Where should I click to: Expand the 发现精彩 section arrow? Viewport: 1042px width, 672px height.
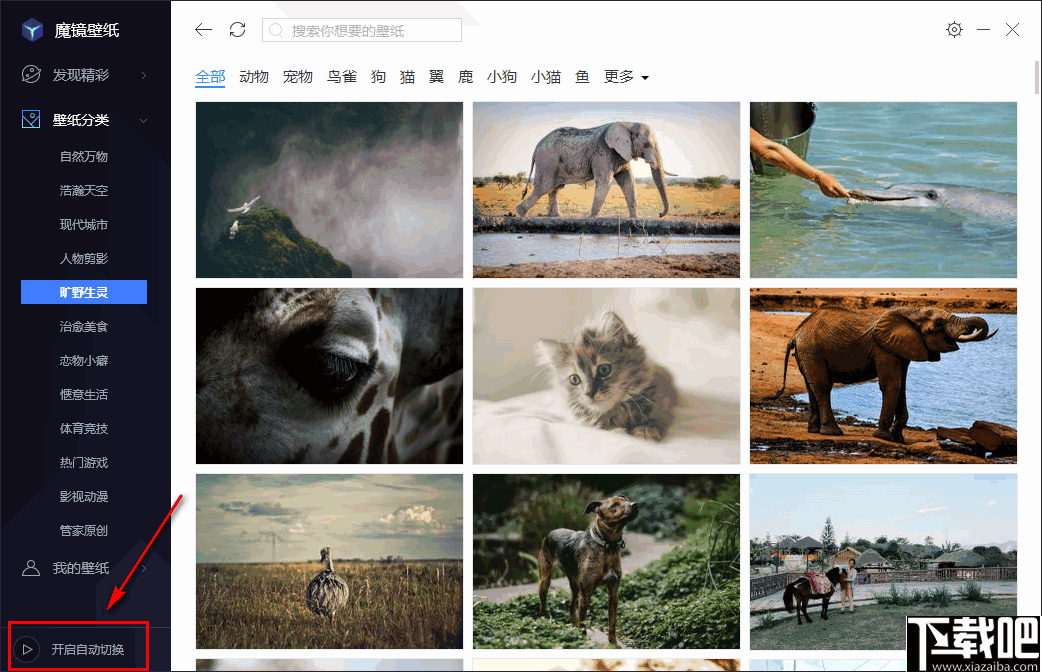(x=144, y=76)
